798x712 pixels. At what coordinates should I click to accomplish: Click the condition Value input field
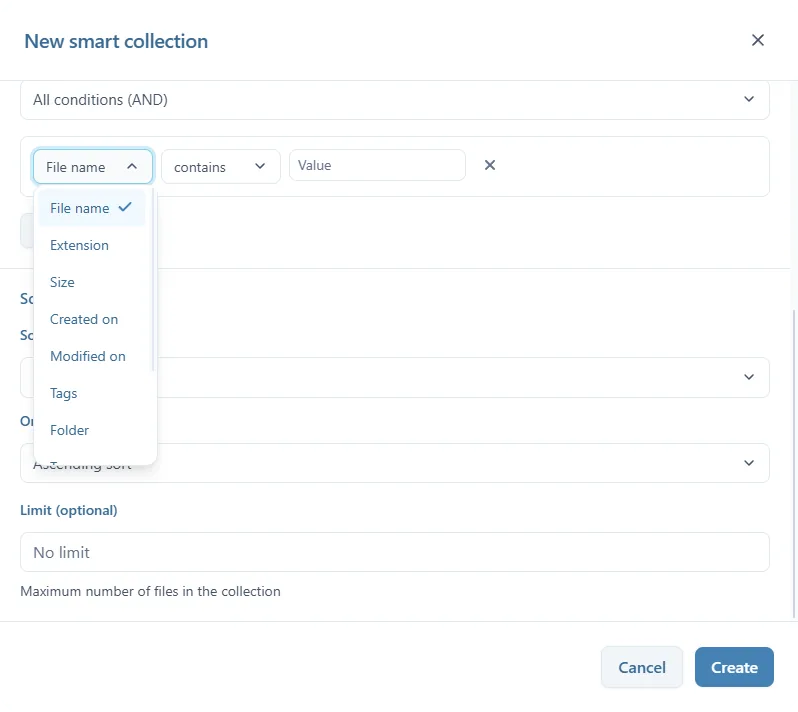coord(377,165)
